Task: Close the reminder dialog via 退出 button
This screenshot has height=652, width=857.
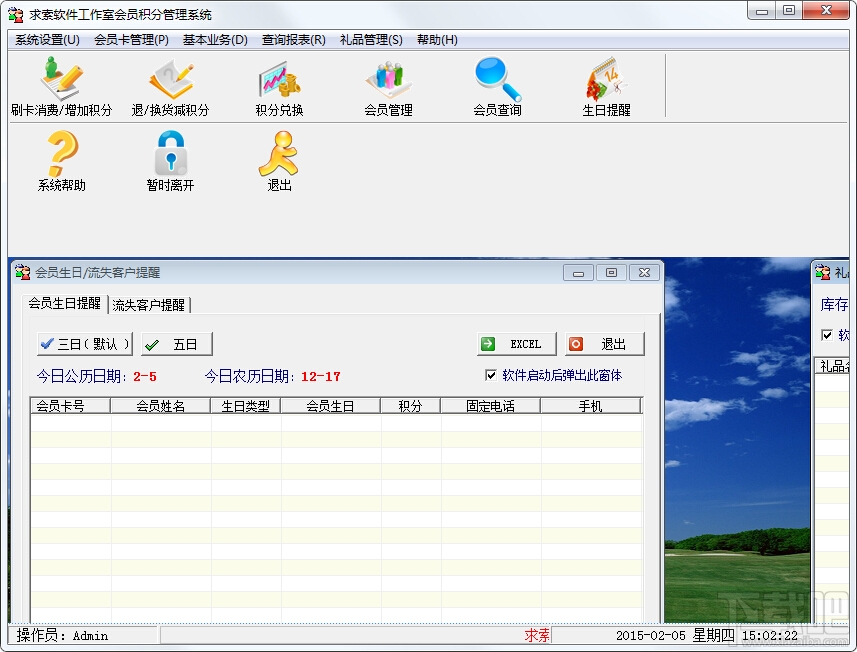Action: (x=605, y=343)
